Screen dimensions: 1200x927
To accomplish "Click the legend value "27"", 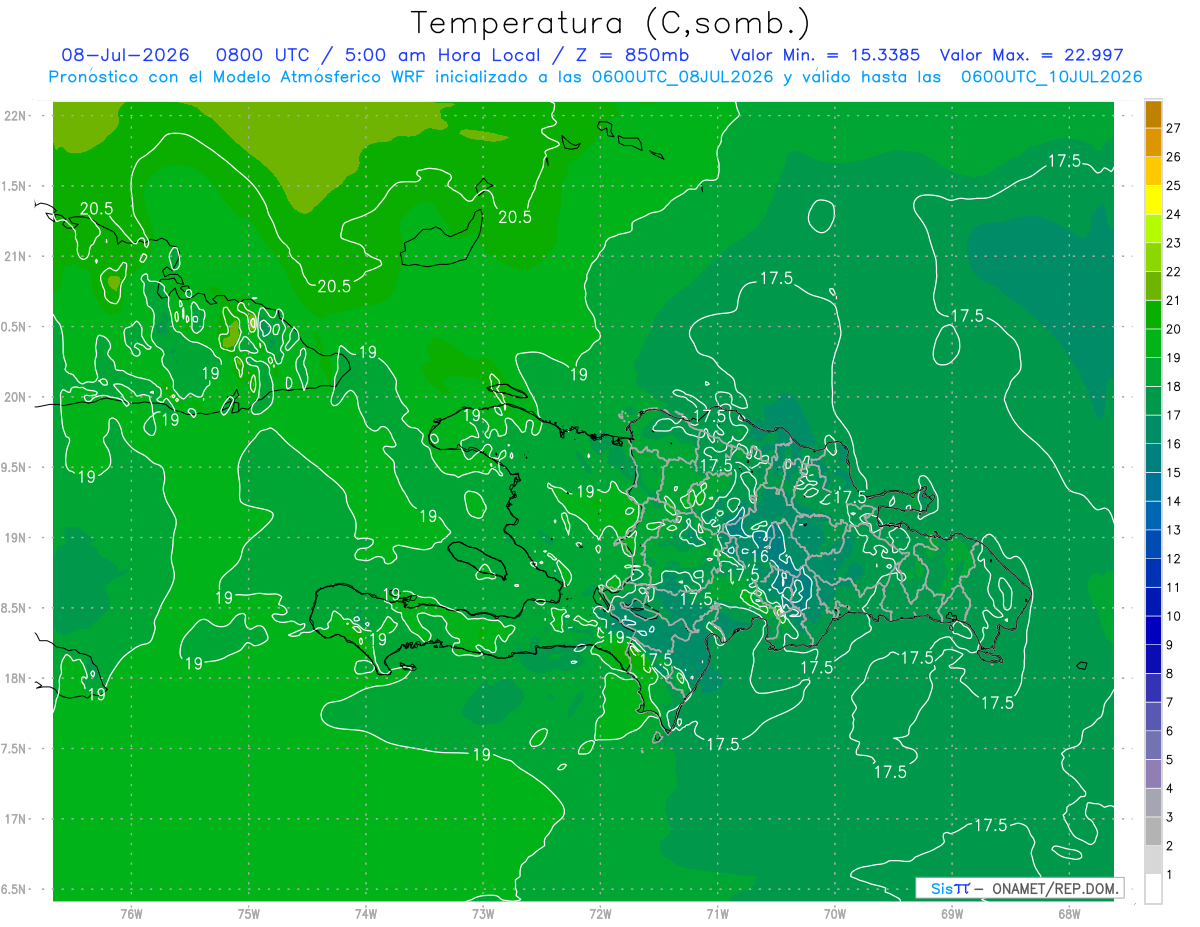I will 1174,128.
